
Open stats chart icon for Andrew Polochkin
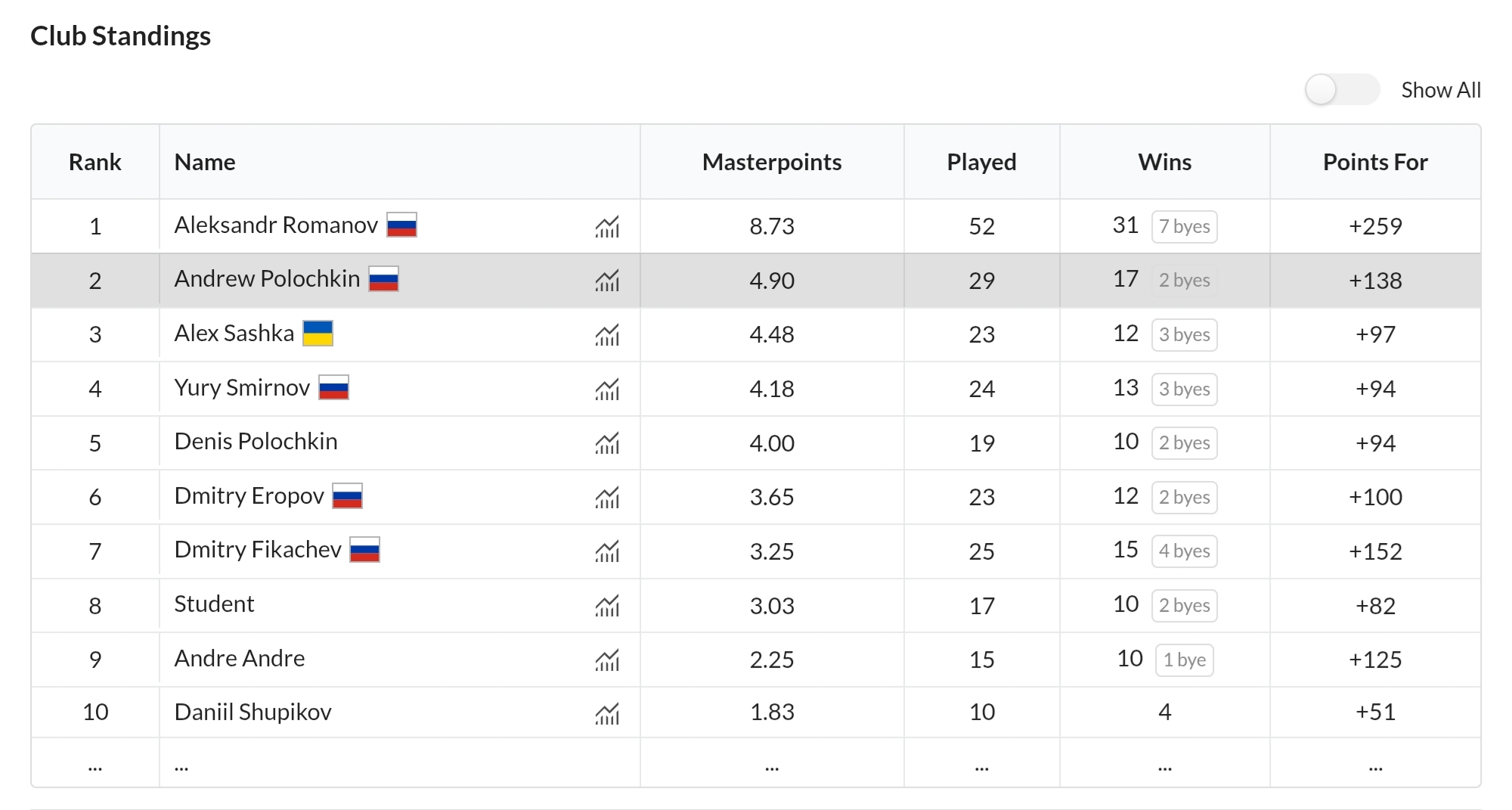pos(607,281)
